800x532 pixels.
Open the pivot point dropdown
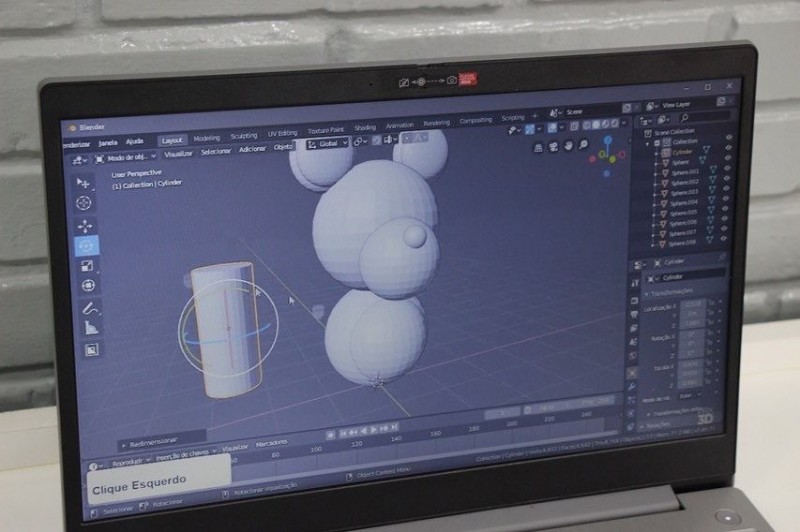click(360, 142)
